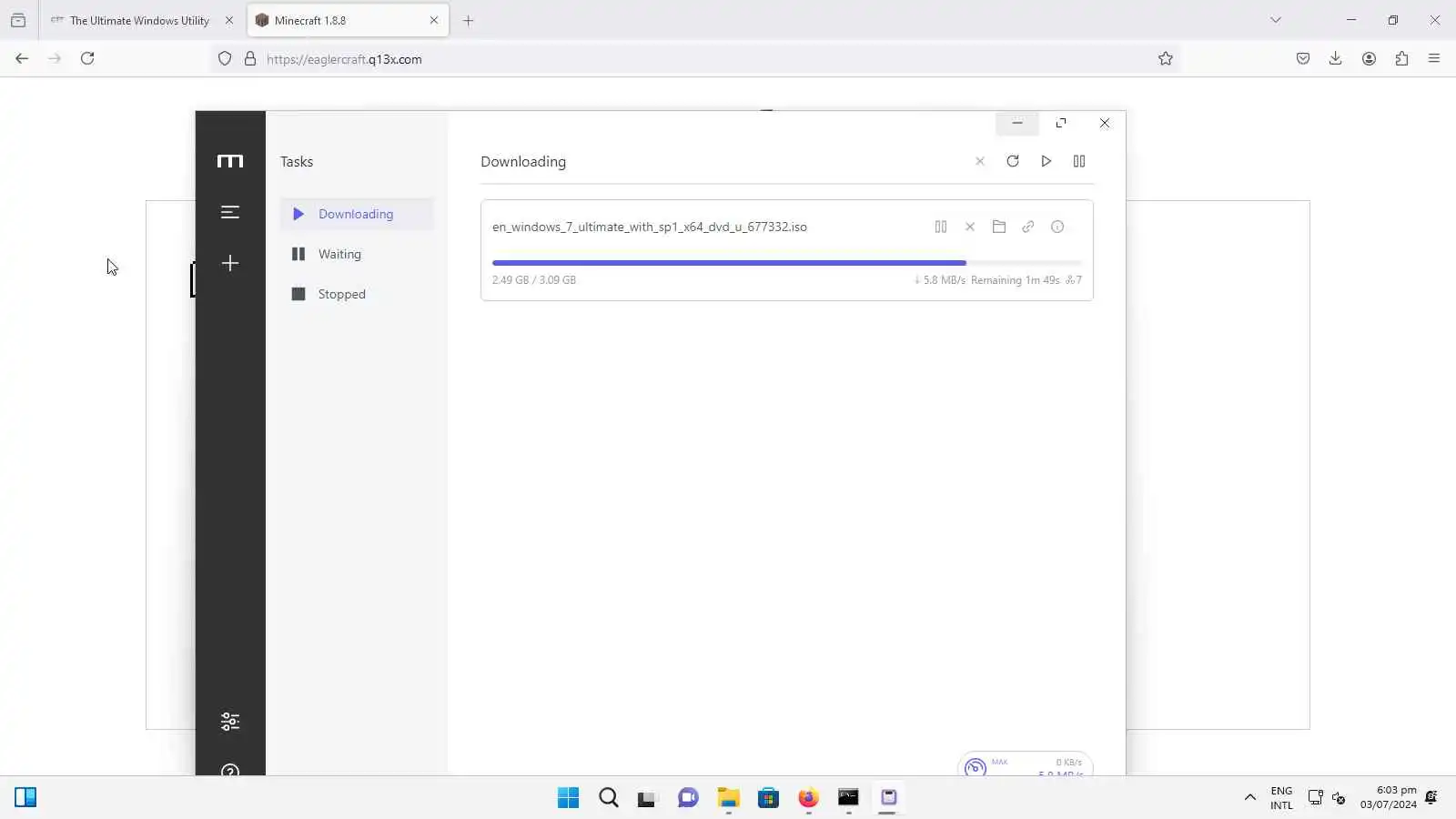This screenshot has height=819, width=1456.
Task: Resume all tasks with header play icon
Action: [1046, 161]
